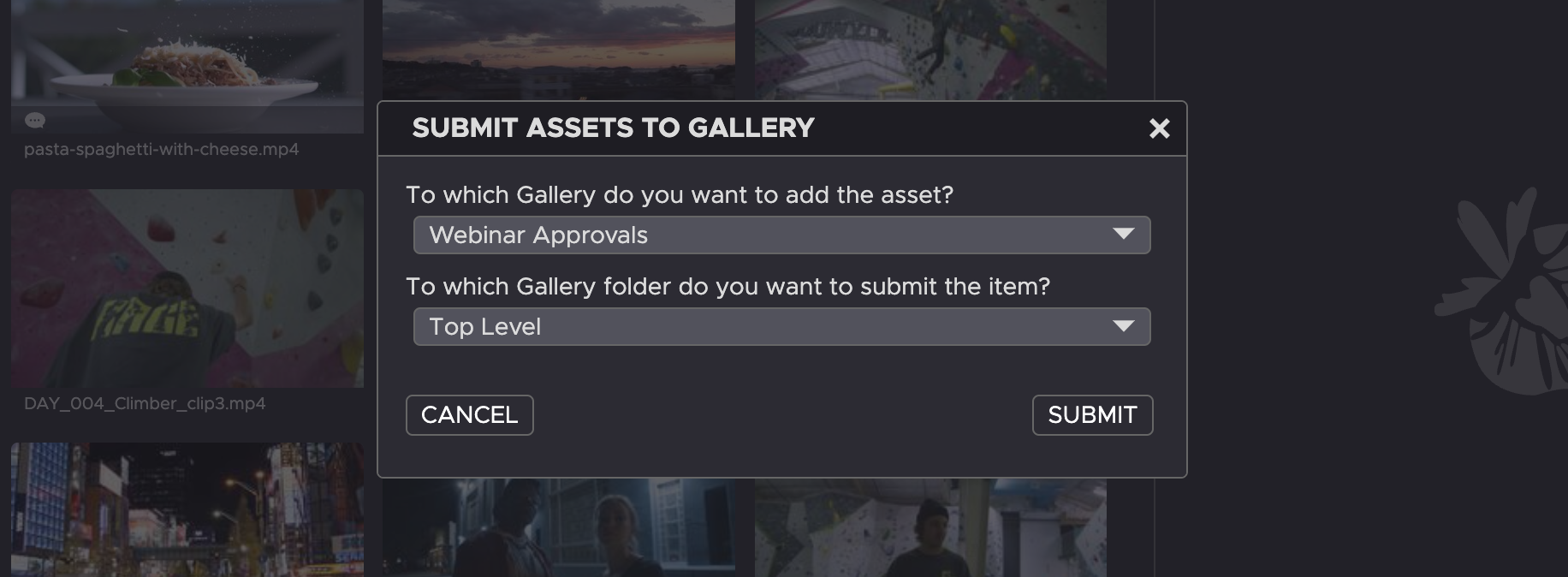This screenshot has height=577, width=1568.
Task: Open the Webinar Approvals gallery dropdown
Action: coord(781,235)
